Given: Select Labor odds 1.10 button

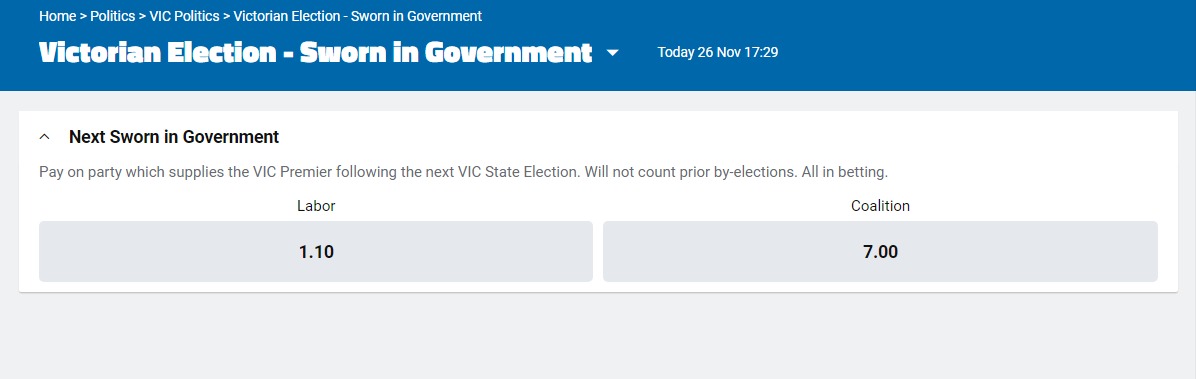Looking at the screenshot, I should pyautogui.click(x=316, y=252).
